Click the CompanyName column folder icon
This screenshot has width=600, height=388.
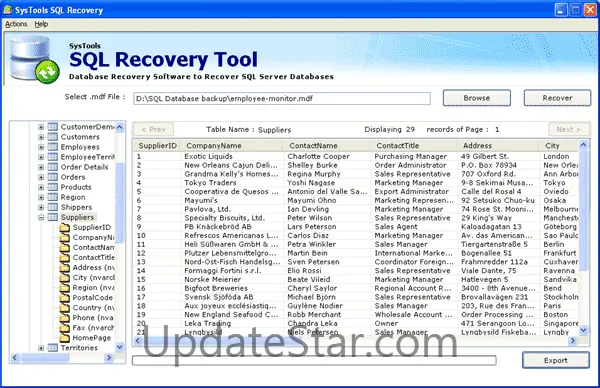click(x=65, y=238)
